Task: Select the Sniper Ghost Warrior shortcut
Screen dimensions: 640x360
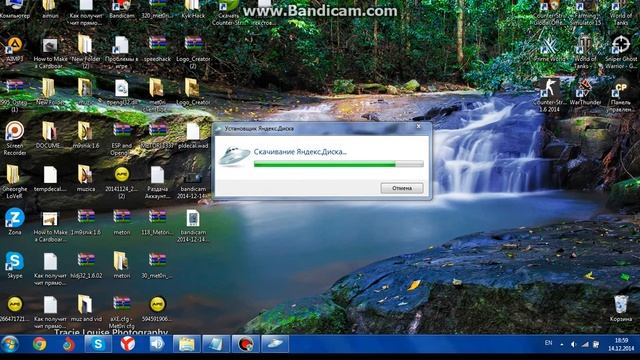Action: pyautogui.click(x=621, y=51)
